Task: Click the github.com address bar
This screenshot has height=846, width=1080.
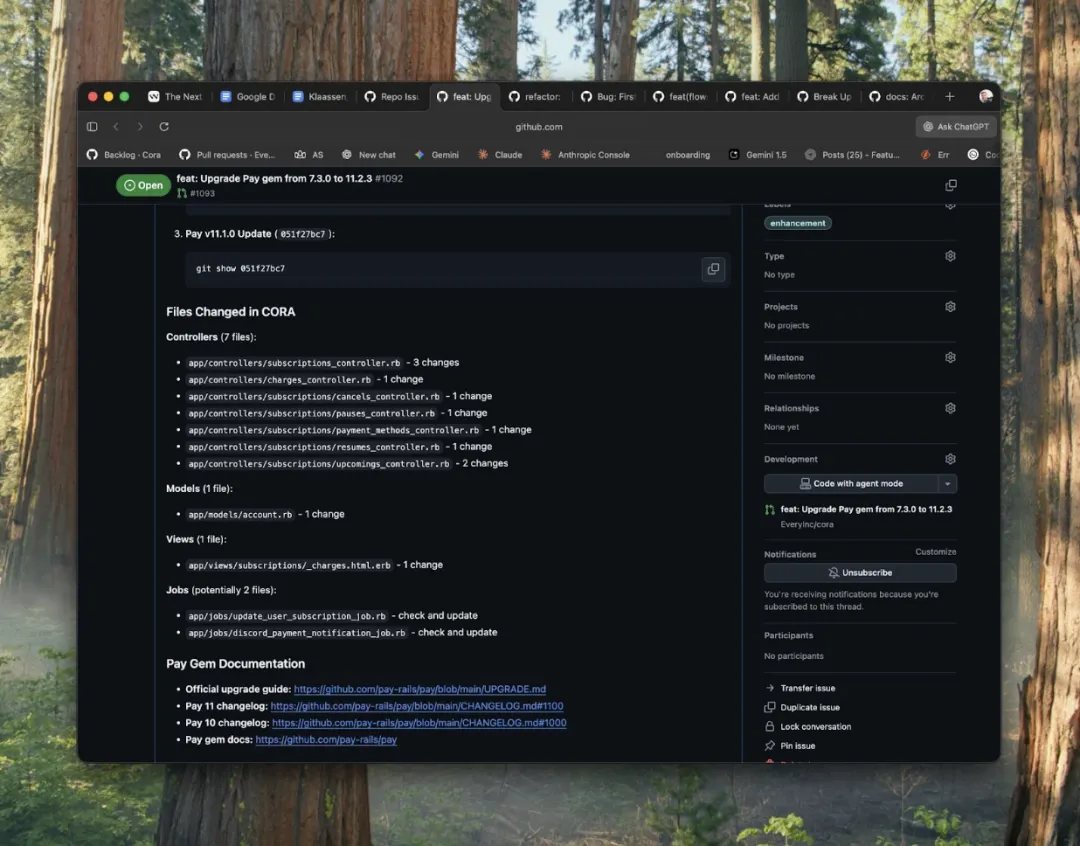Action: pyautogui.click(x=539, y=127)
